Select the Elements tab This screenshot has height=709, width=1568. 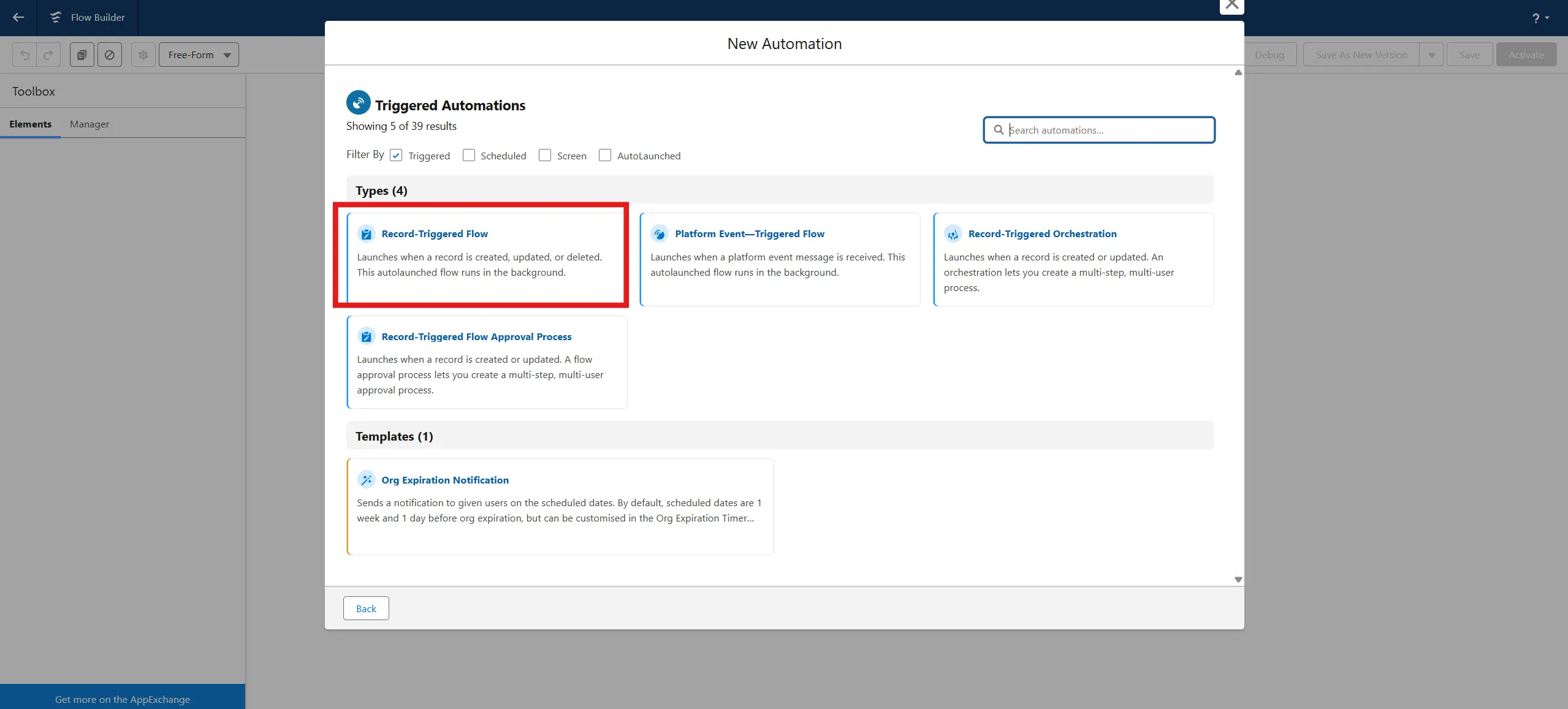[30, 124]
